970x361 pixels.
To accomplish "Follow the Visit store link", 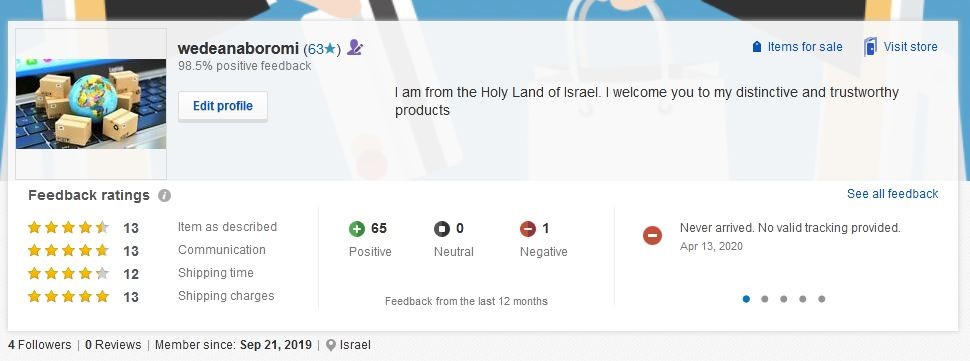I will [910, 47].
